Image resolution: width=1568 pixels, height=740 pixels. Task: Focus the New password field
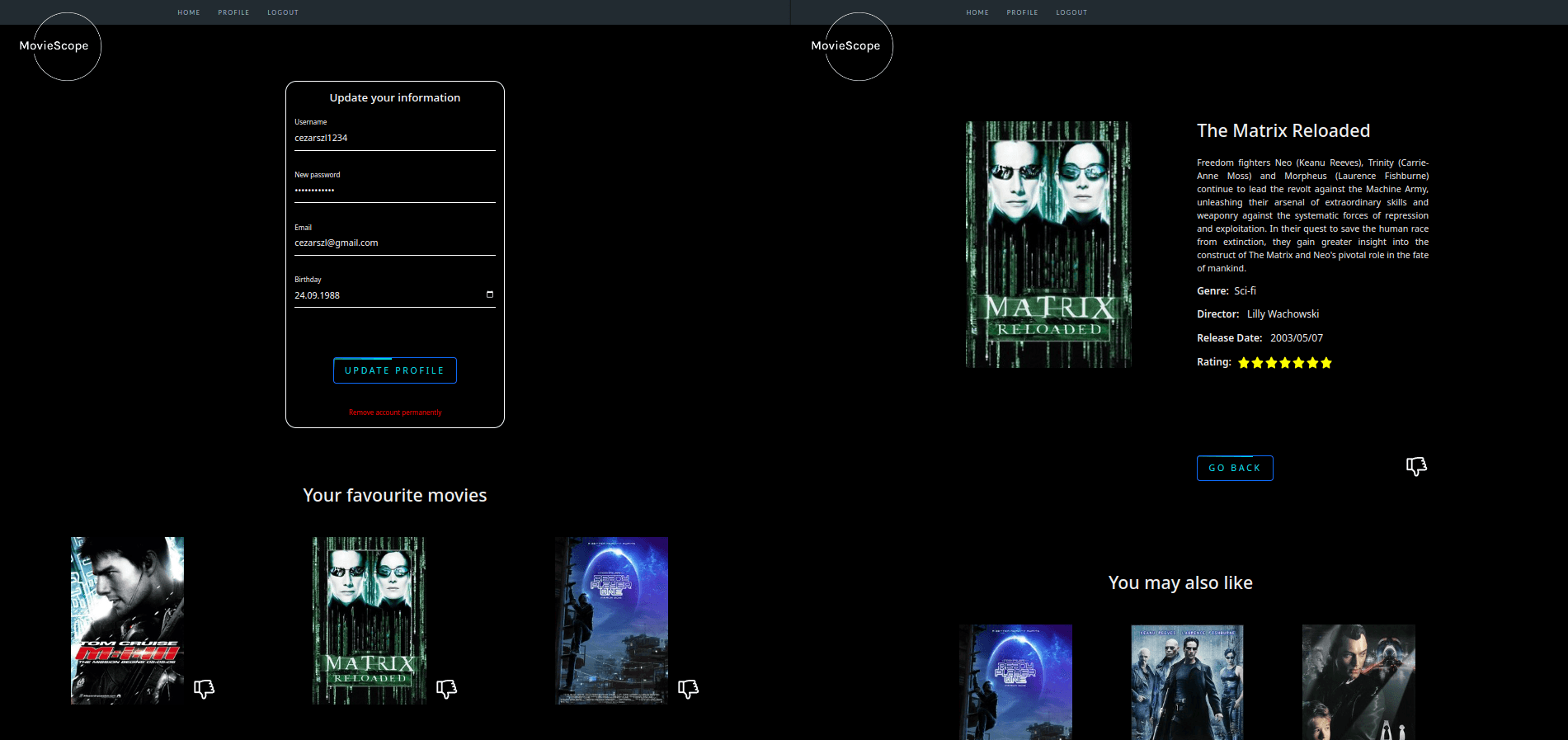point(395,191)
